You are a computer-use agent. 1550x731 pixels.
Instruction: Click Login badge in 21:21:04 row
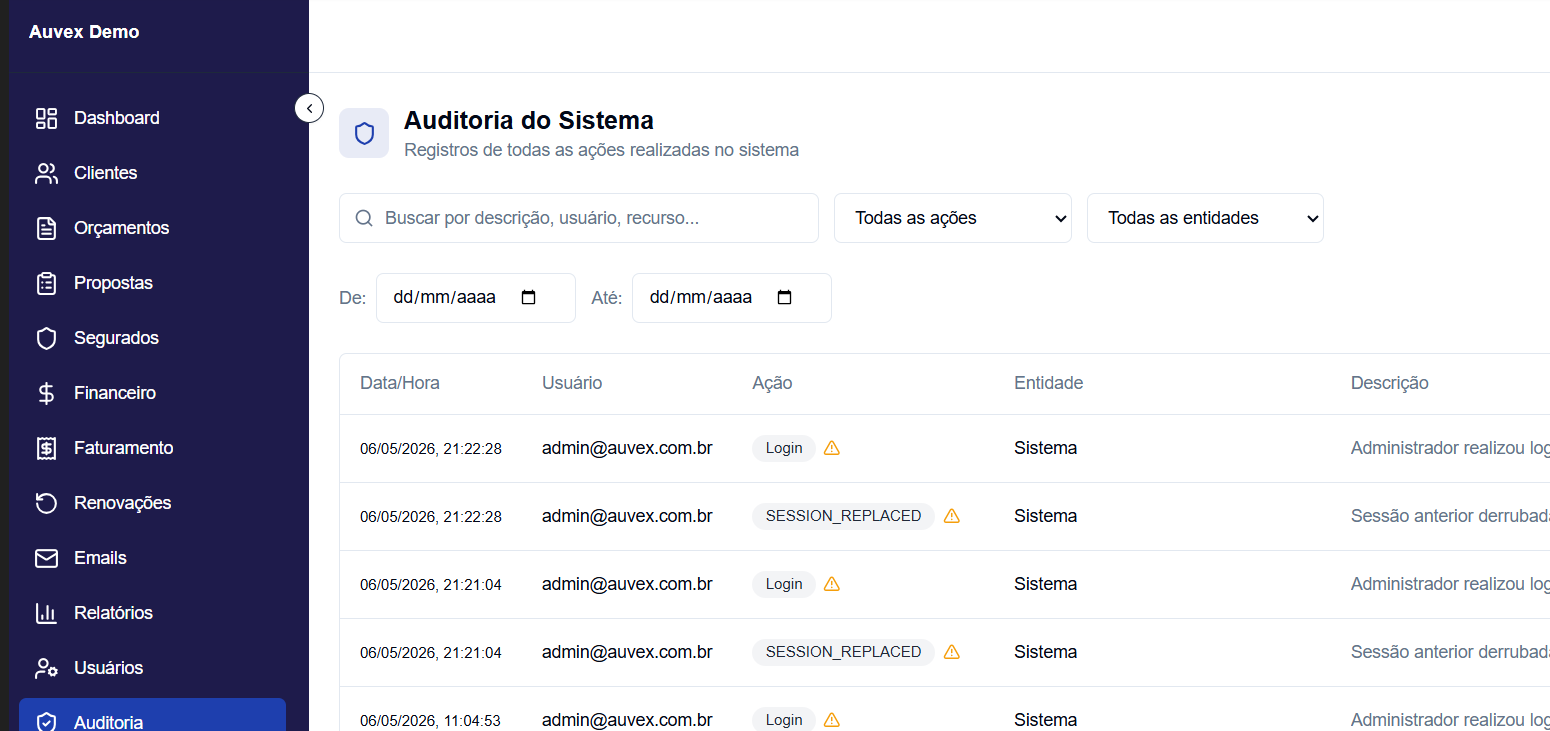click(x=784, y=584)
